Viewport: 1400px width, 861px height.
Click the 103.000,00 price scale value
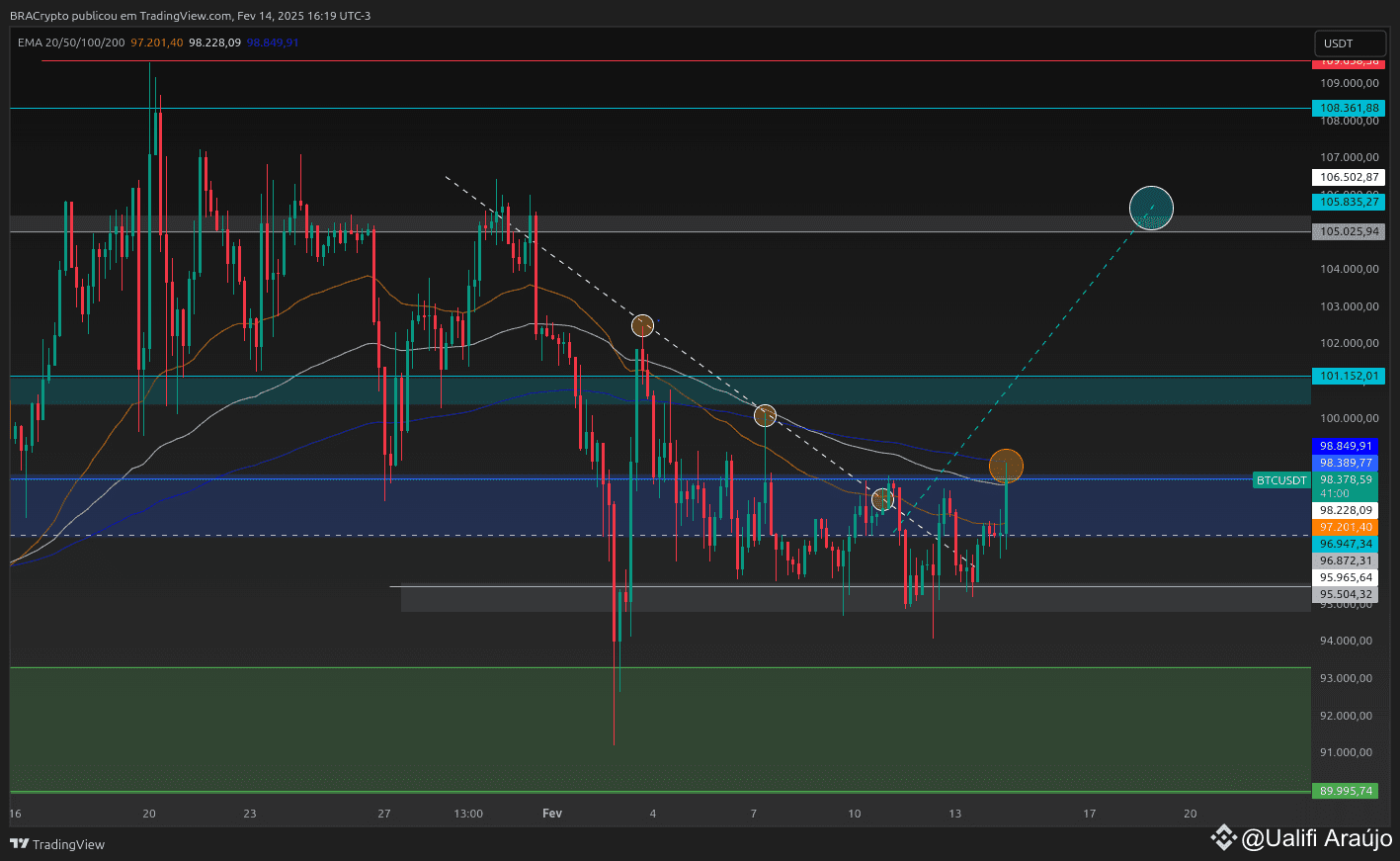tap(1349, 306)
